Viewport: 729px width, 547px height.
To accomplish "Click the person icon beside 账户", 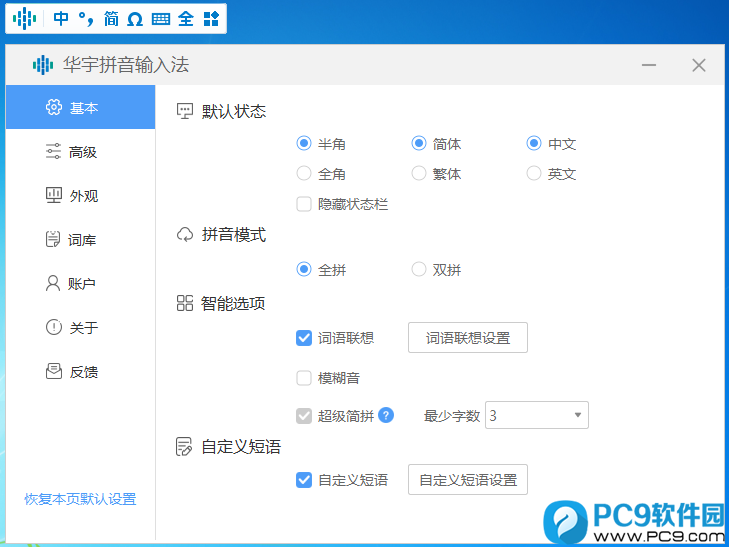I will 53,283.
